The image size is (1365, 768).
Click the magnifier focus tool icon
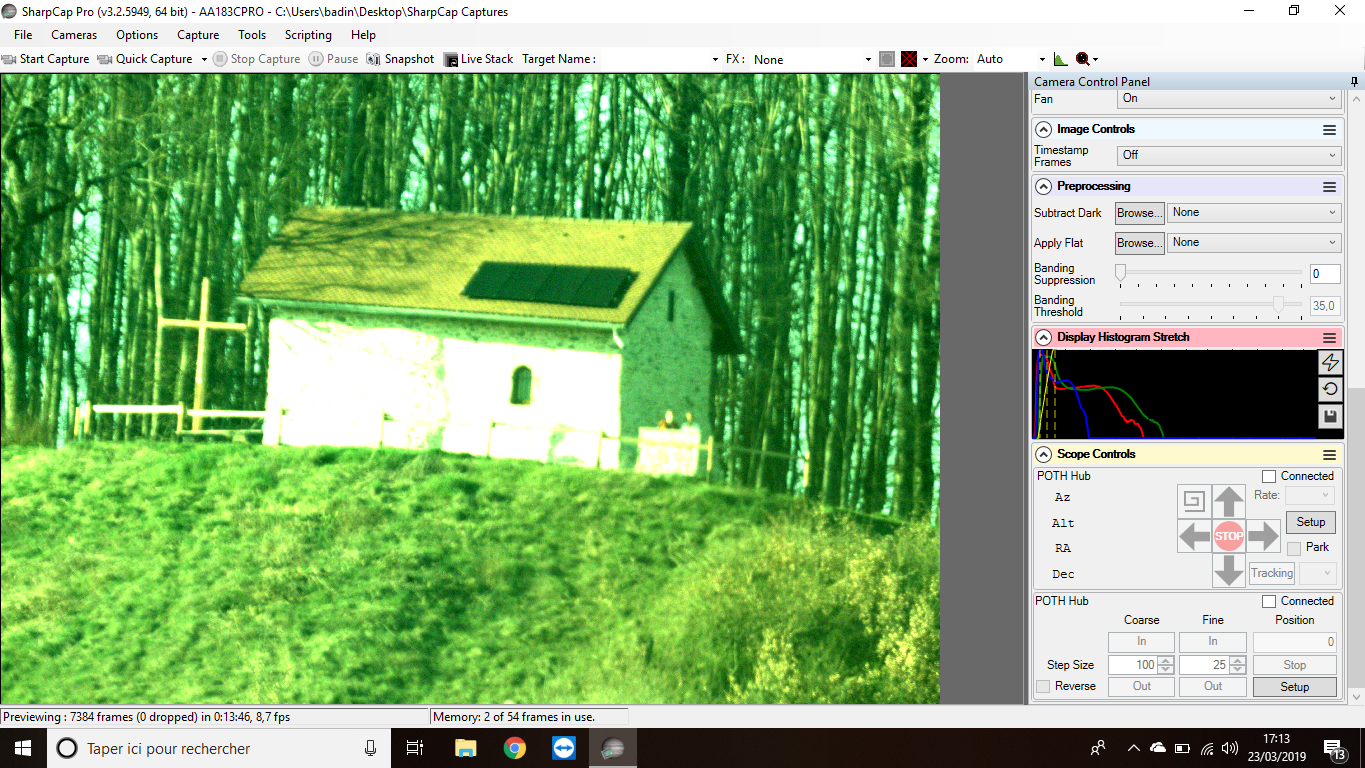point(1083,59)
